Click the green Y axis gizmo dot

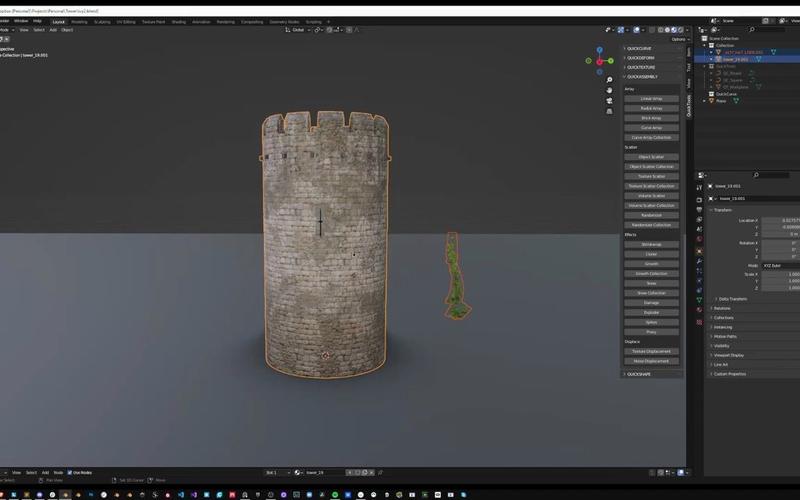tap(611, 61)
